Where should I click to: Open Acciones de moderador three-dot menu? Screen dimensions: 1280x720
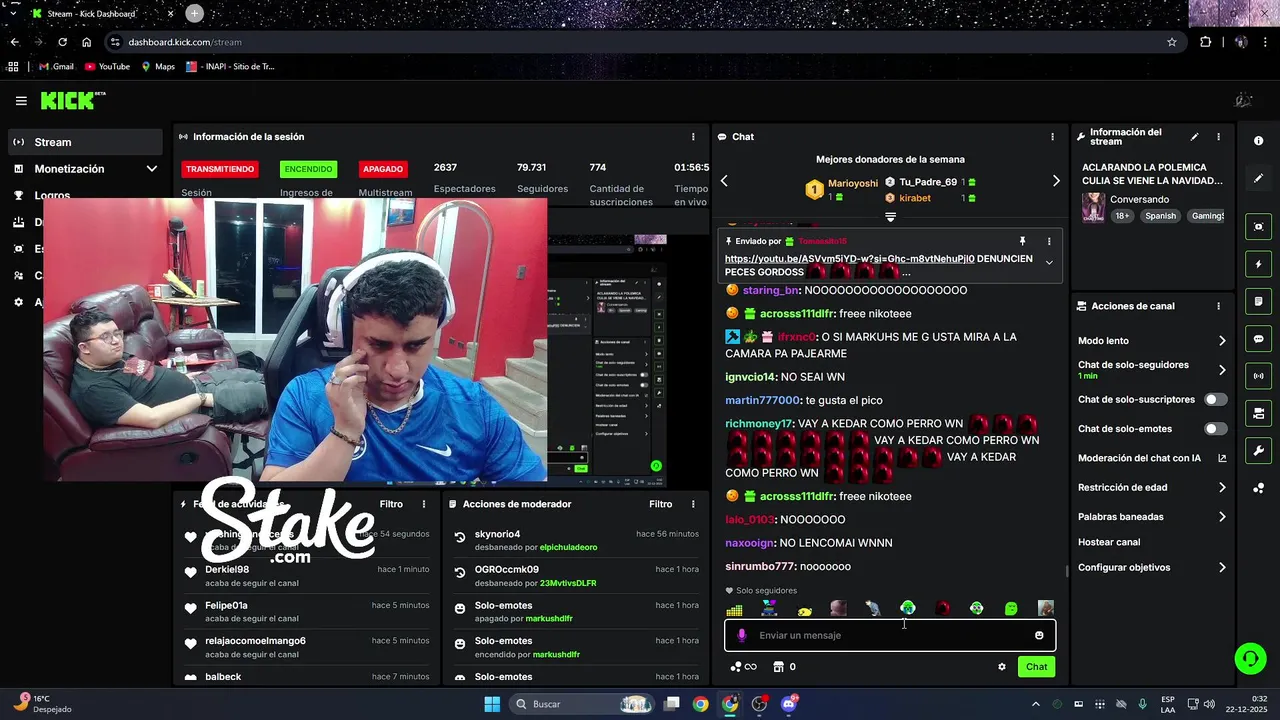(x=693, y=504)
